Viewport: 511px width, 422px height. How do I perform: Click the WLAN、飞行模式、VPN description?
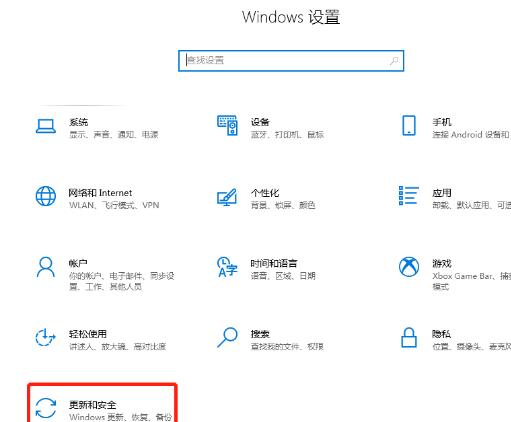click(x=114, y=205)
